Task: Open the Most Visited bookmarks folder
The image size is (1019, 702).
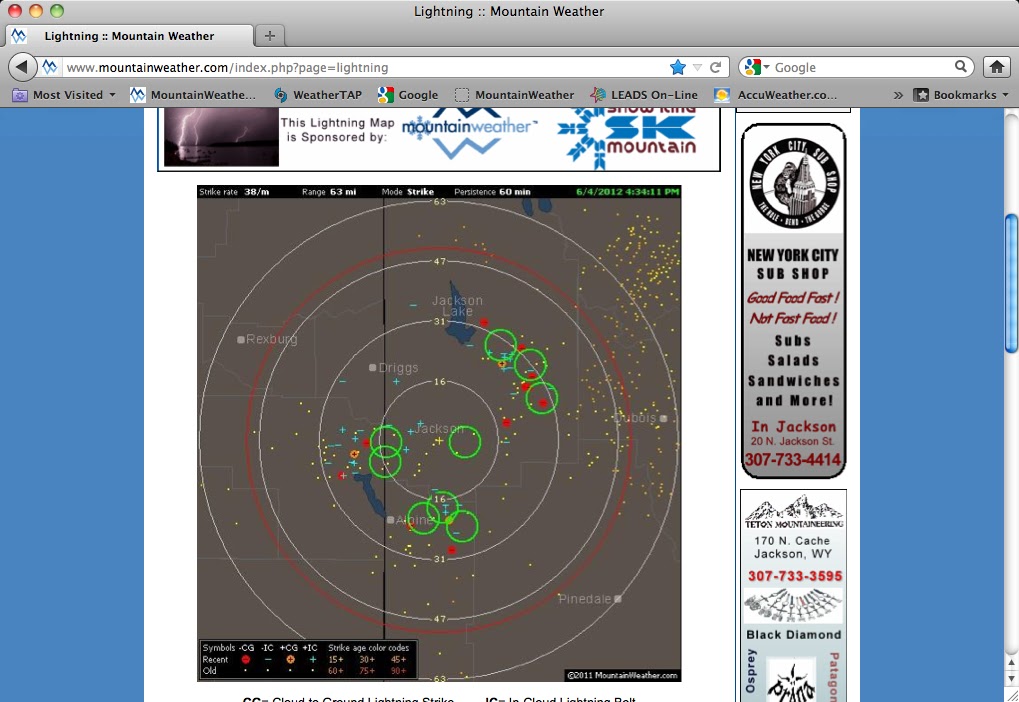Action: pyautogui.click(x=64, y=95)
